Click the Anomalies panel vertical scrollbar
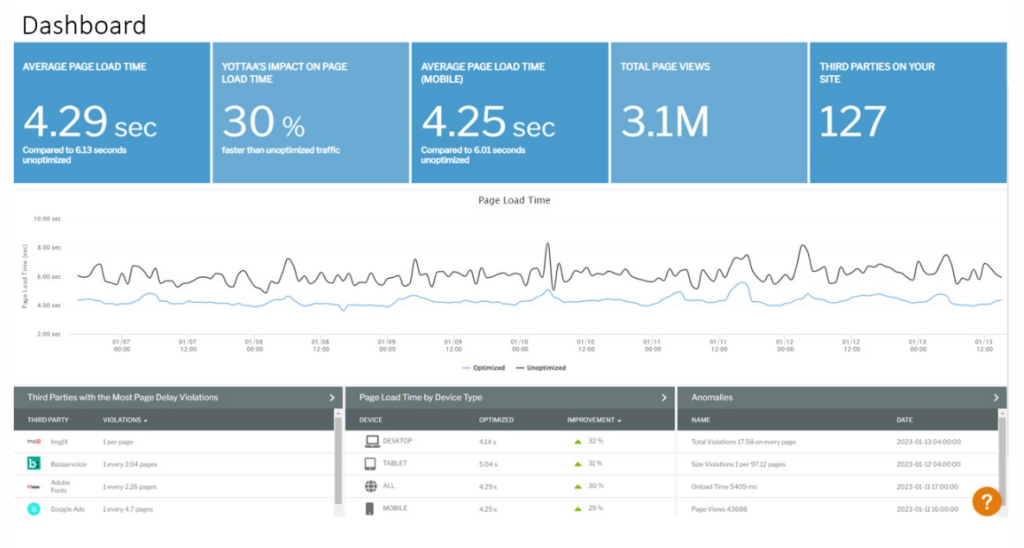Screen dimensions: 1024x548 click(1001, 470)
